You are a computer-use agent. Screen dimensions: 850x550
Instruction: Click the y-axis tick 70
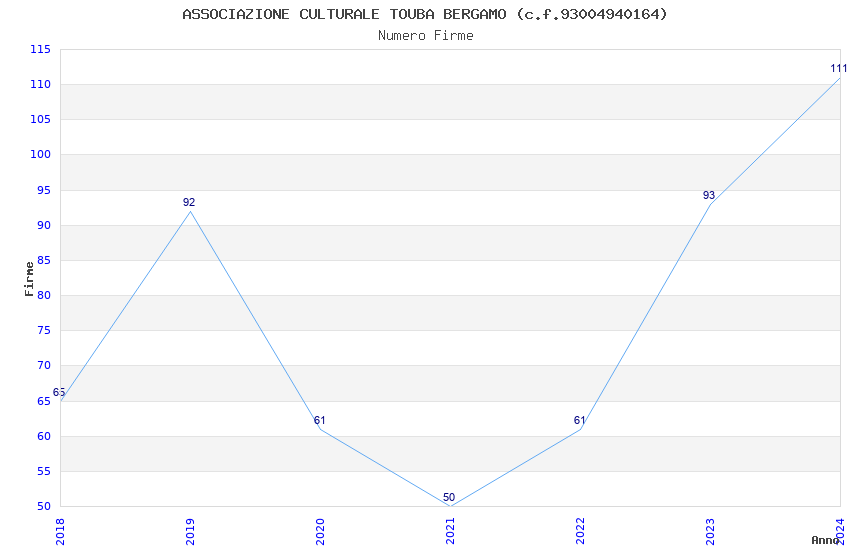click(44, 365)
